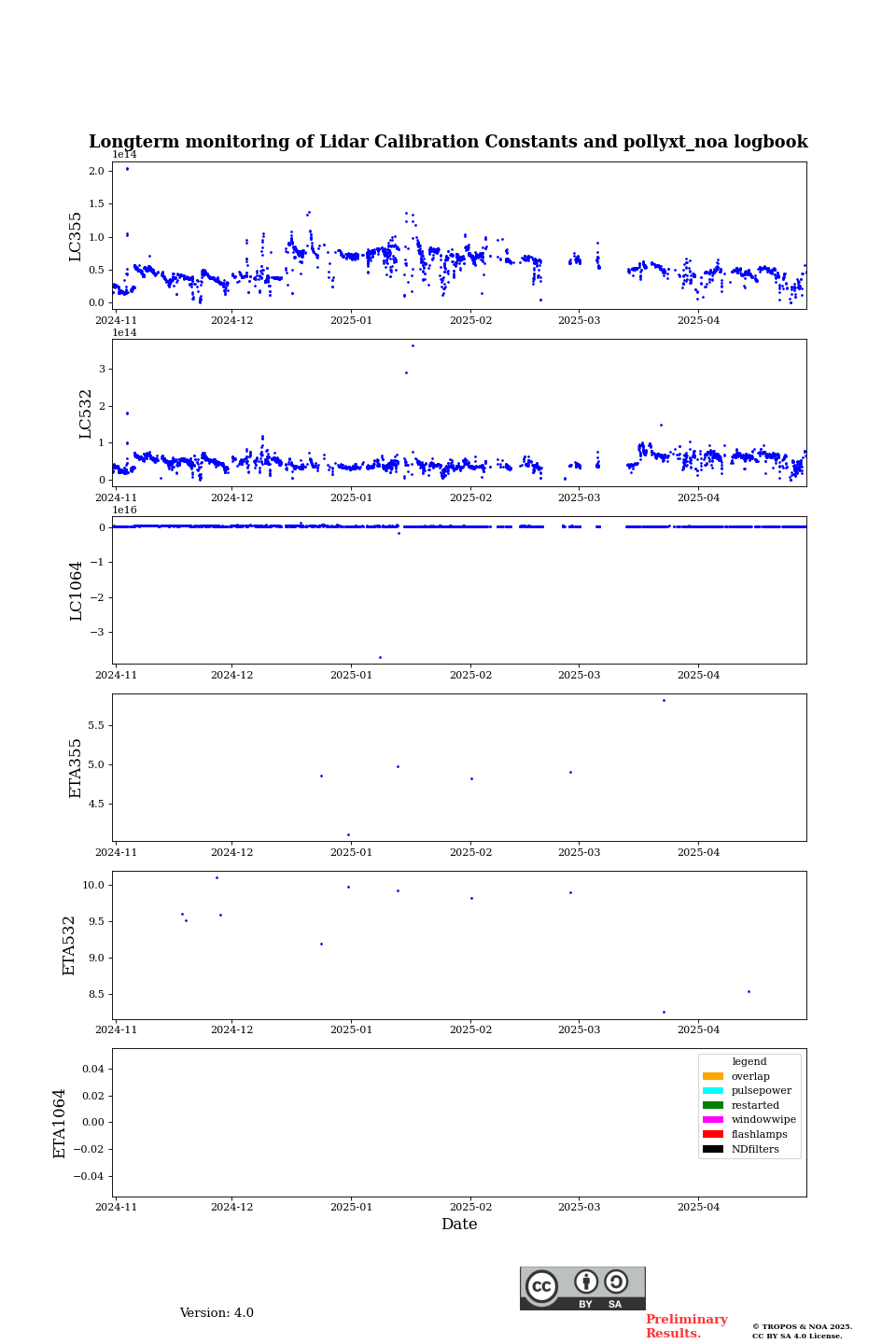896x1344 pixels.
Task: Click the TROPOS & NOA 2025 copyright text
Action: (x=802, y=1326)
